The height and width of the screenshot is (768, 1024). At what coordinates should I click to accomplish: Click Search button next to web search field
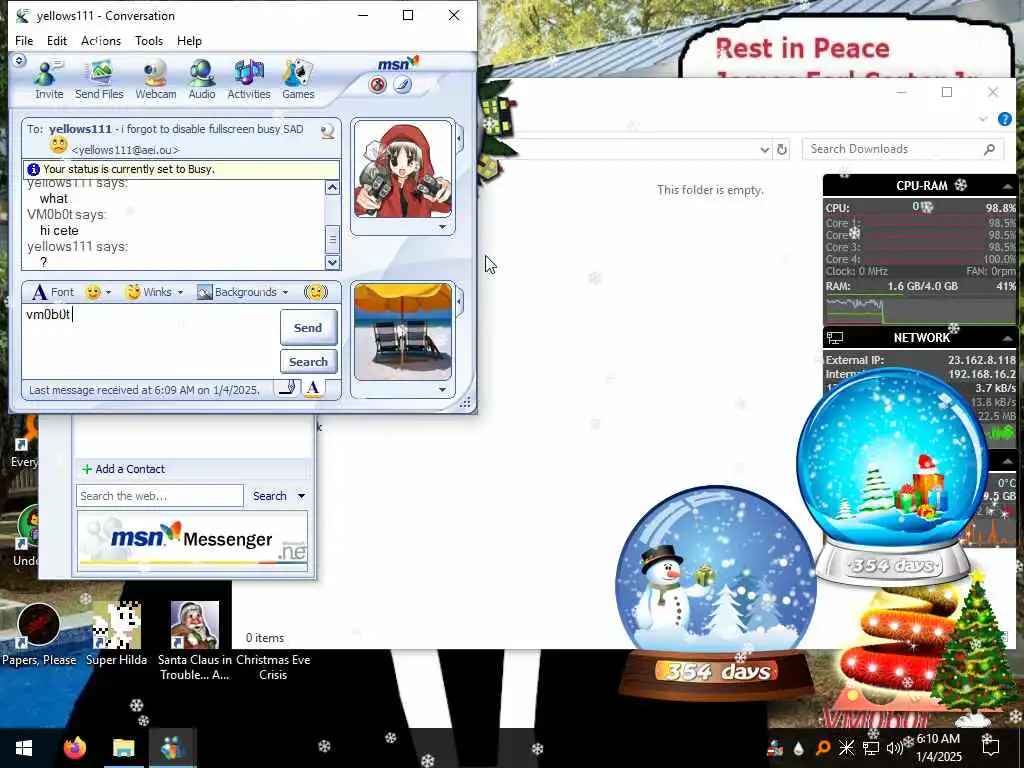270,496
